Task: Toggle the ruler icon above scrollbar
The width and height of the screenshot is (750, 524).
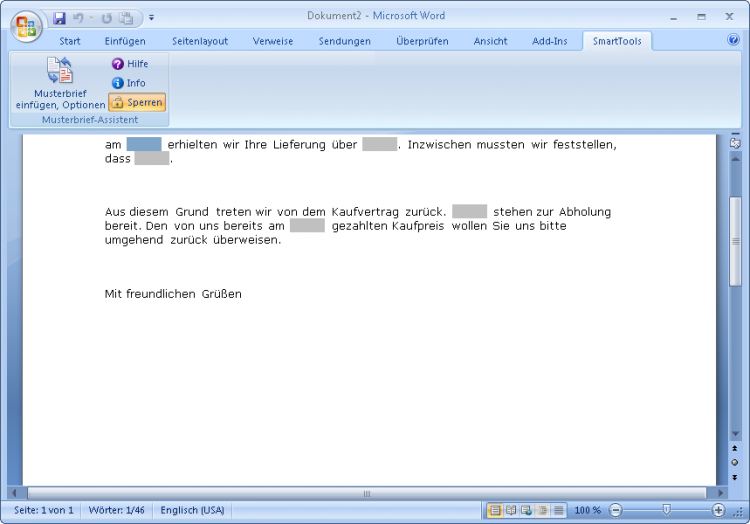Action: click(735, 144)
